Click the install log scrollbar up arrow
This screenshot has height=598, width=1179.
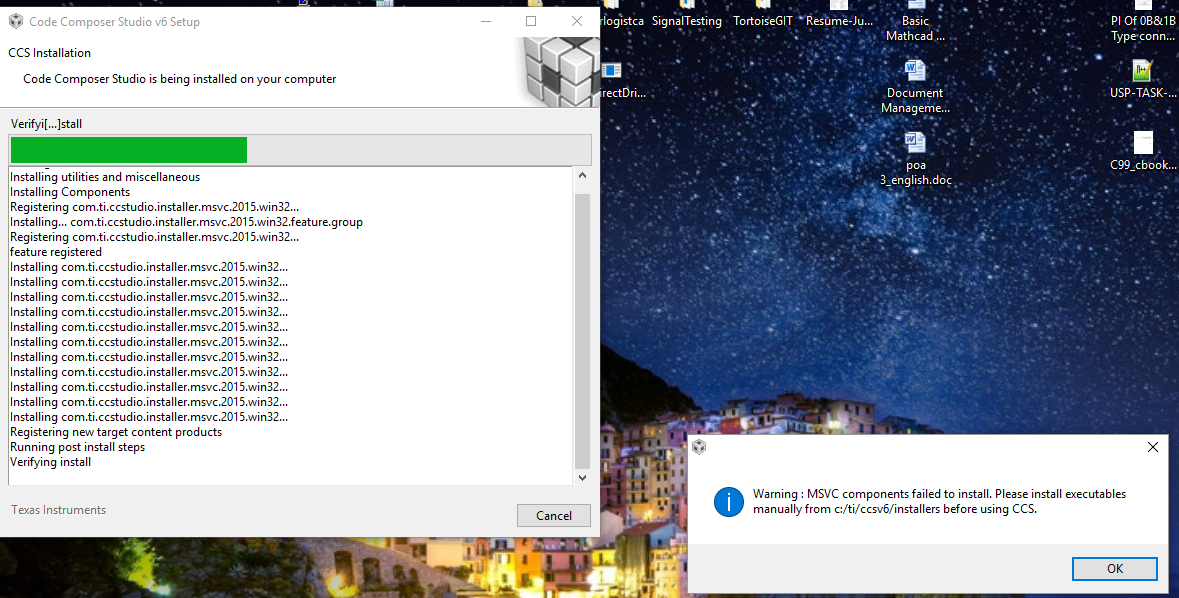(582, 175)
